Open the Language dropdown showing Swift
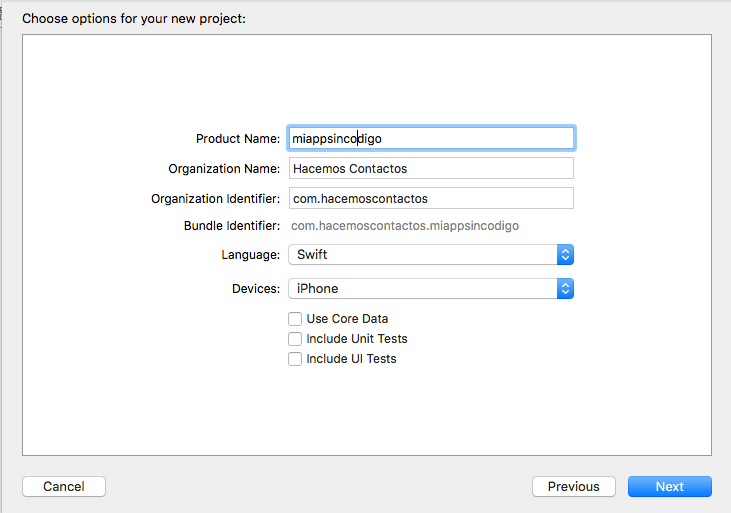The height and width of the screenshot is (513, 731). coord(422,255)
